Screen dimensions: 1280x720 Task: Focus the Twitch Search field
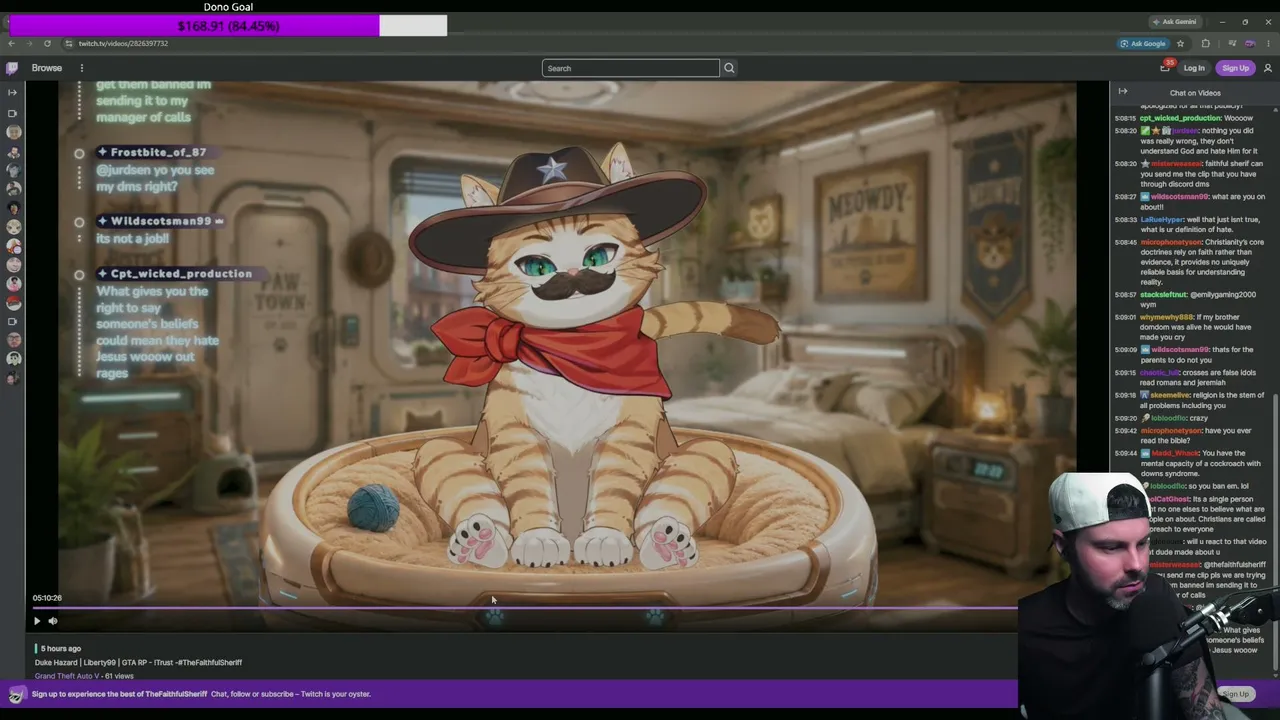pyautogui.click(x=630, y=68)
